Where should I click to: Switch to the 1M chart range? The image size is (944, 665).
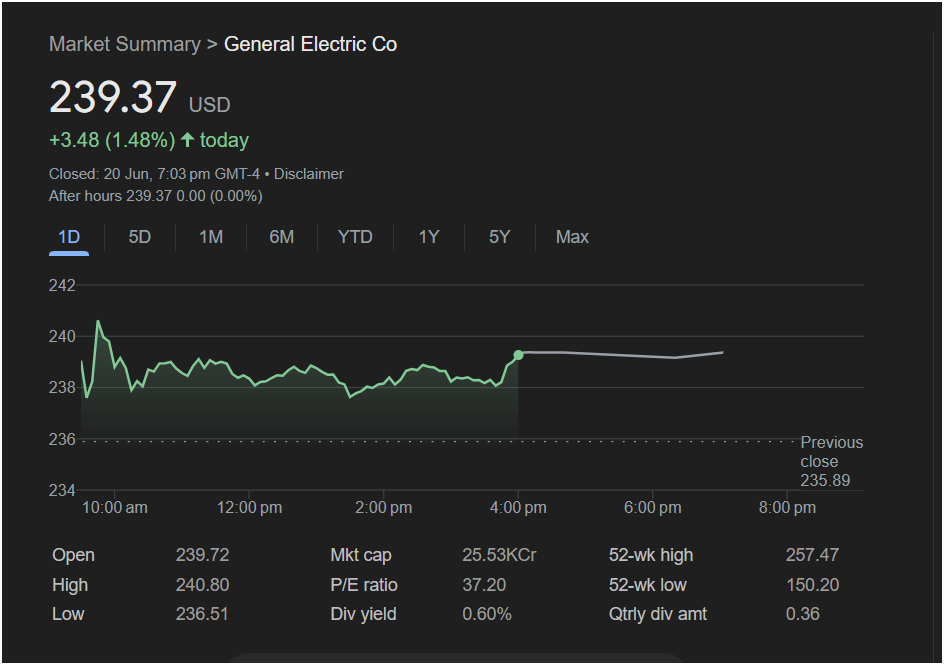(x=211, y=237)
